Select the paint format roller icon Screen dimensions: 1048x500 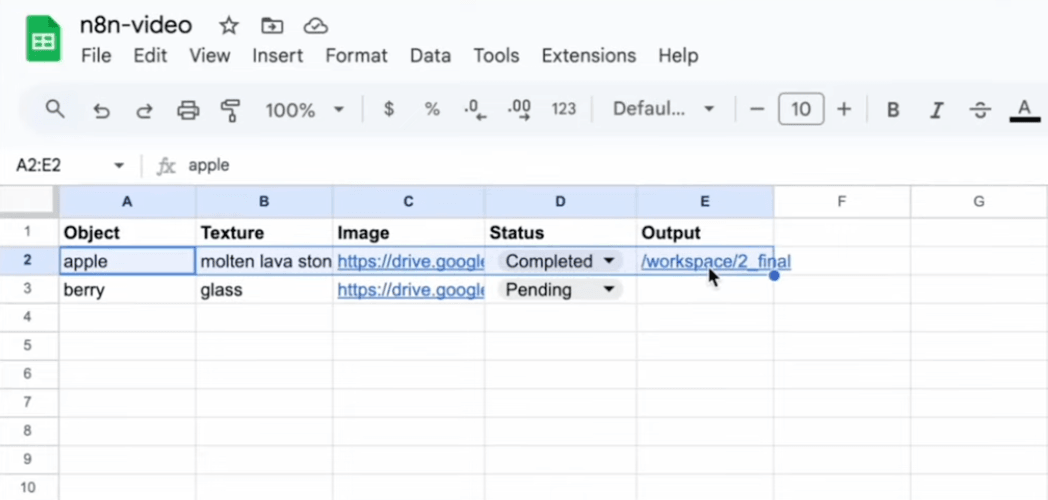(231, 110)
